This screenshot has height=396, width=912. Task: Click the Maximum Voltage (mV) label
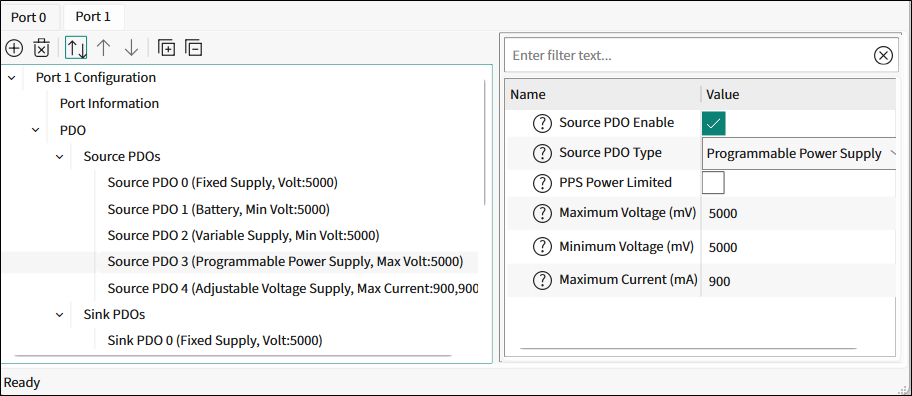click(x=628, y=213)
